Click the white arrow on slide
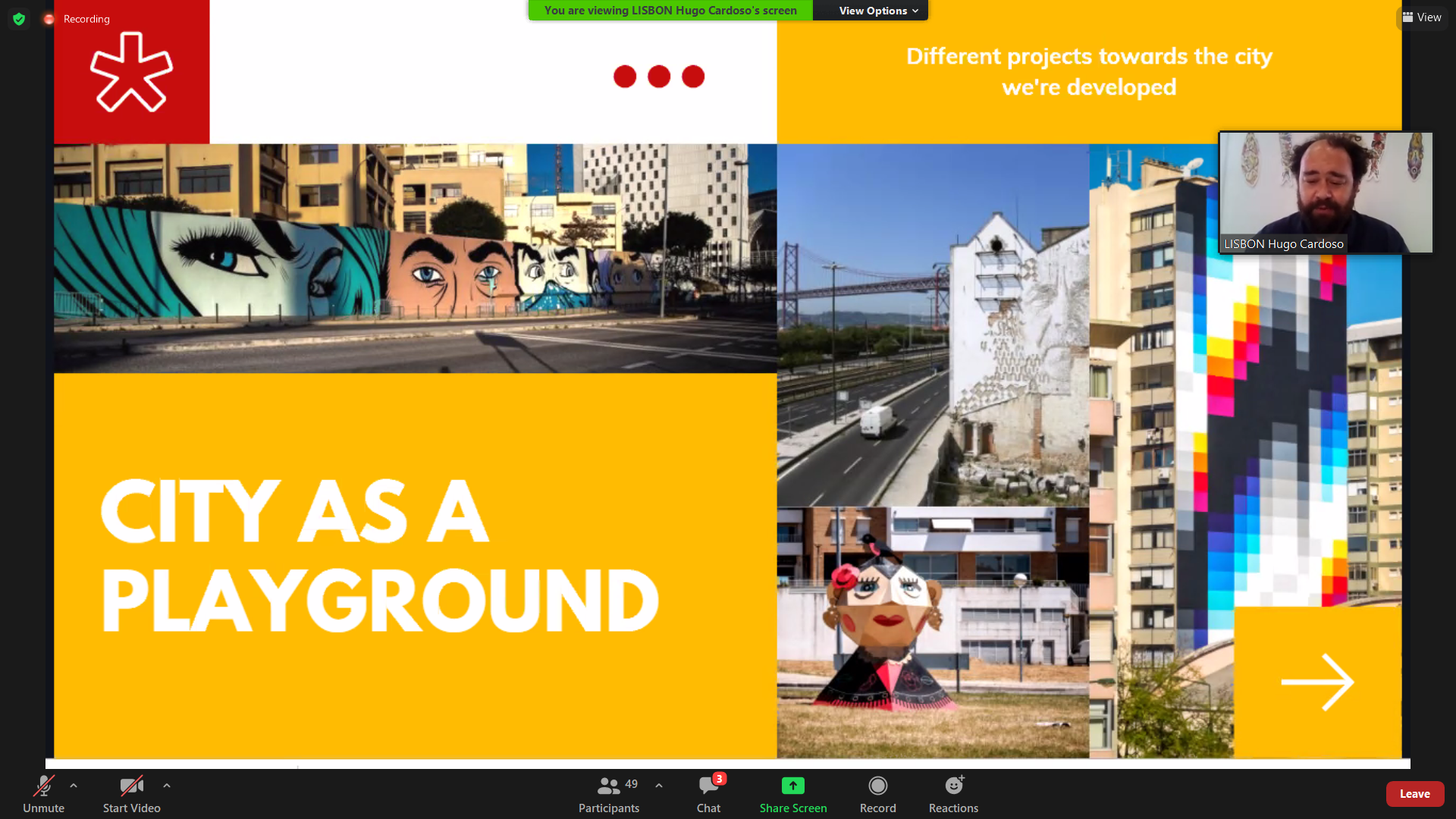1456x819 pixels. click(x=1317, y=682)
